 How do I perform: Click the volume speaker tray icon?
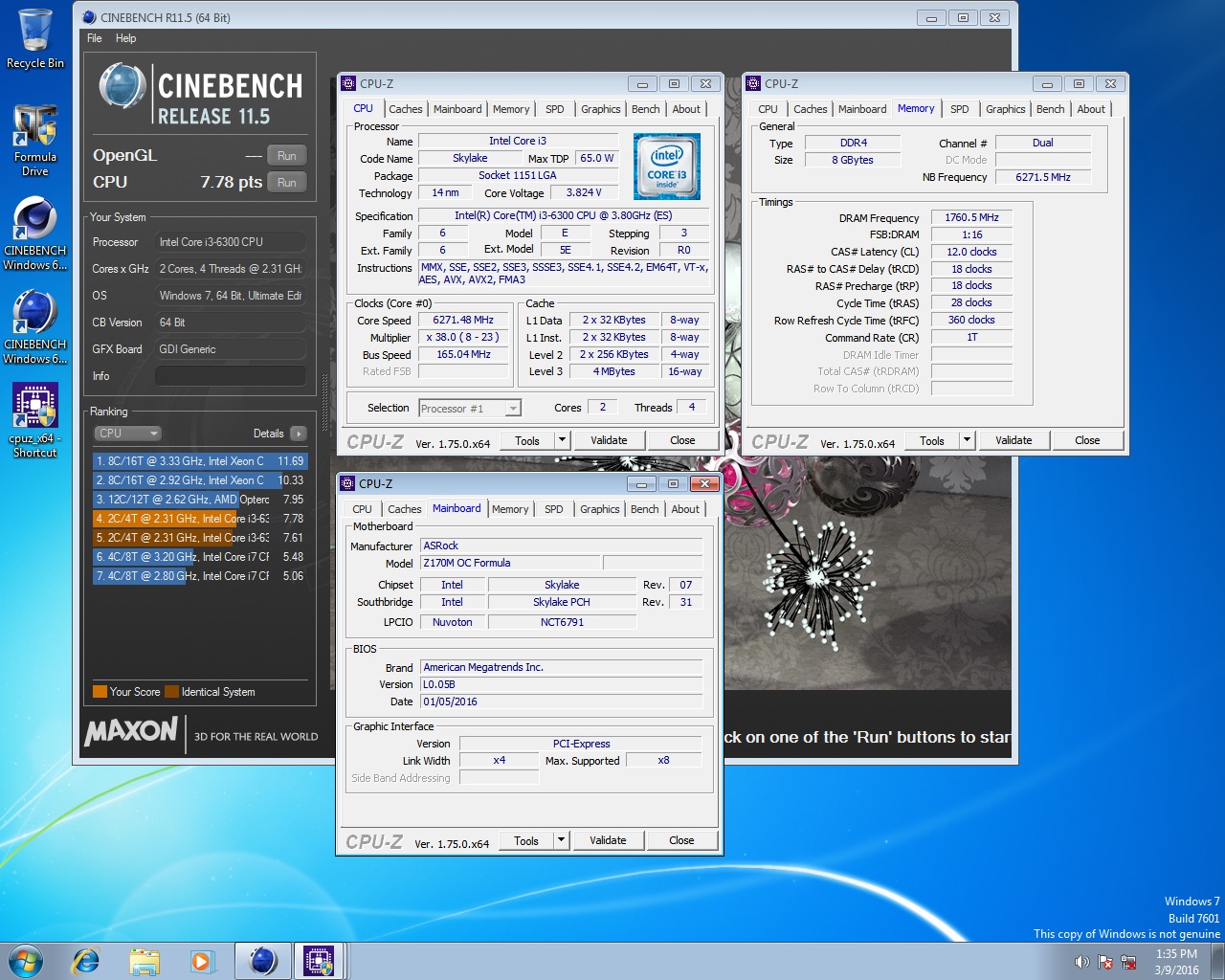click(x=1081, y=962)
